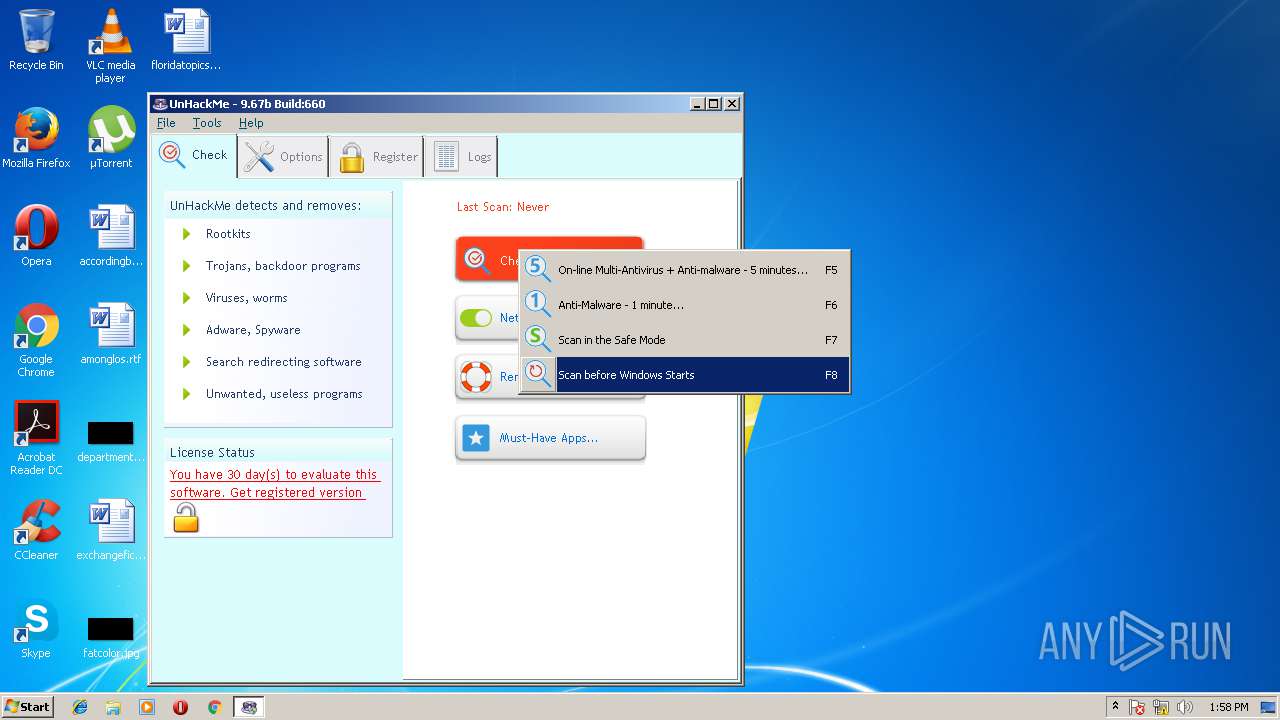Click the lifebuoy Rescue icon
Screen dimensions: 1280x720
point(476,377)
